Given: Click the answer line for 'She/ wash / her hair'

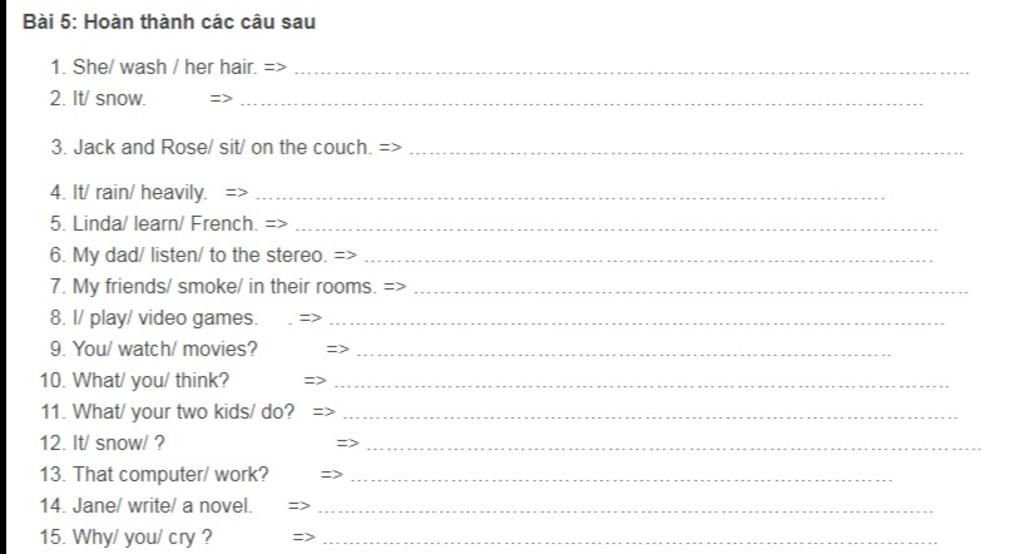Looking at the screenshot, I should click(632, 73).
